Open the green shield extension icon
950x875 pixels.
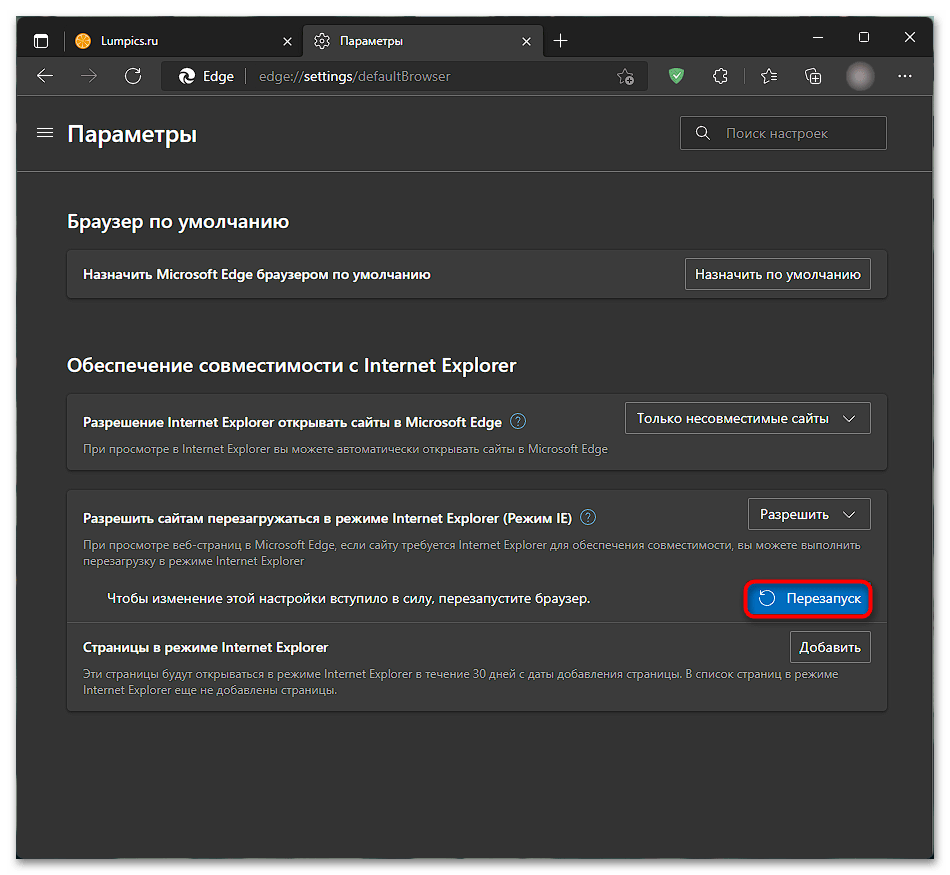[x=676, y=76]
